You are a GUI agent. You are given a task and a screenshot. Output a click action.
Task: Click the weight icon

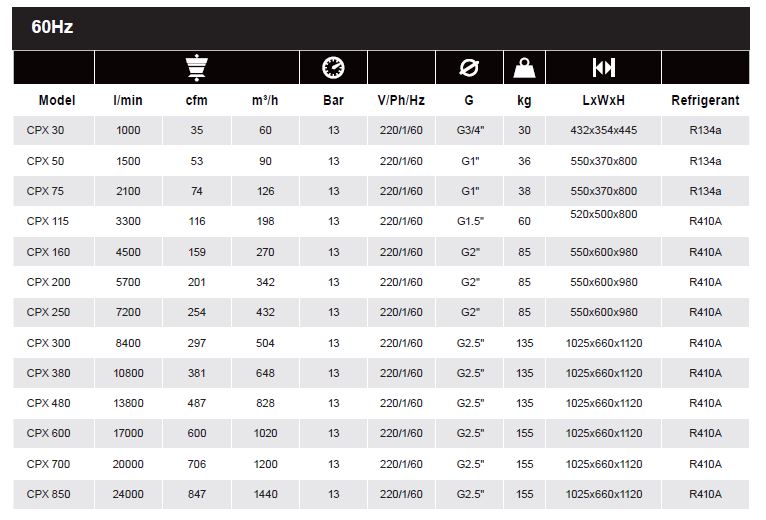[524, 68]
